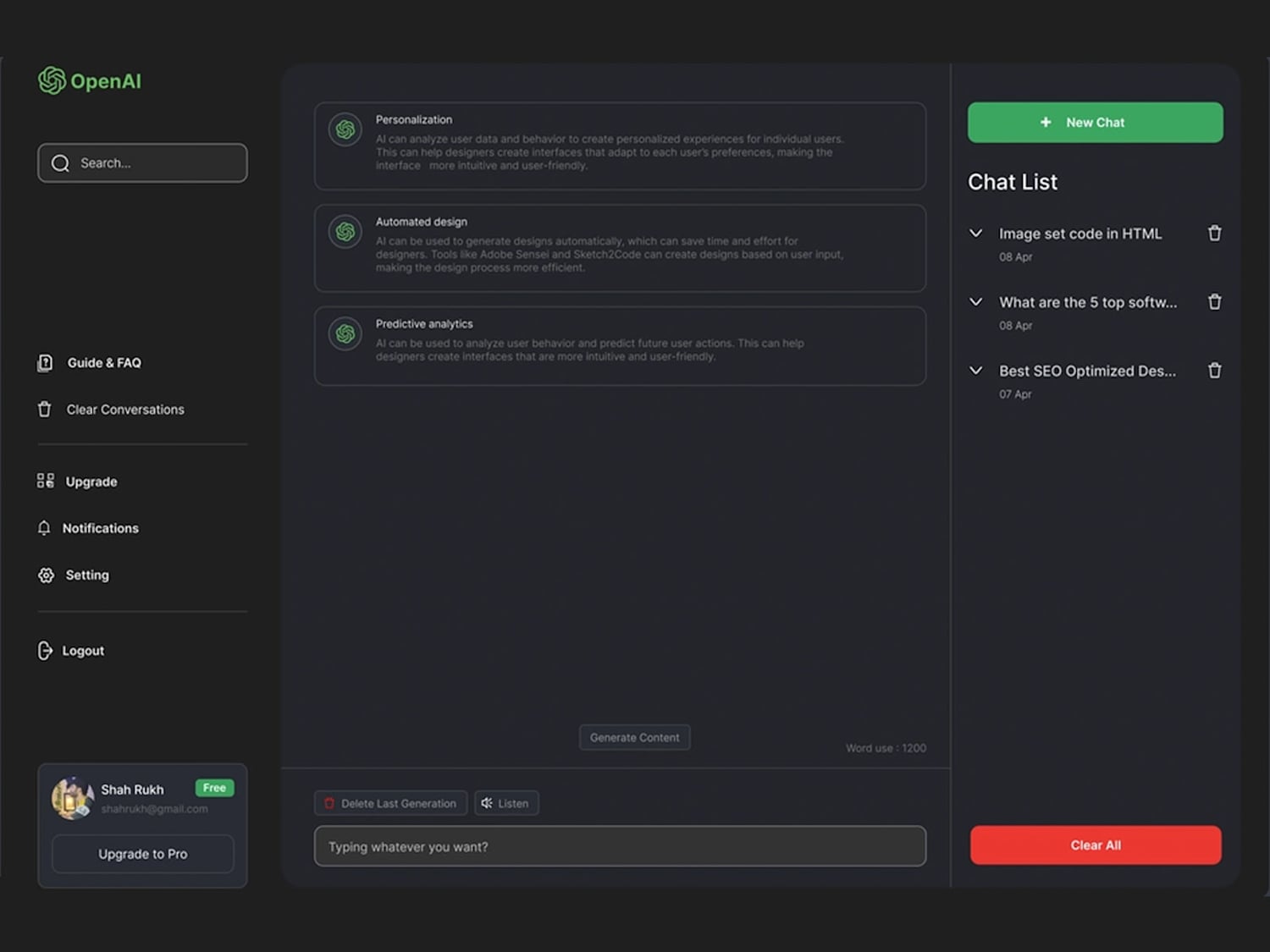Screen dimensions: 1270x952
Task: Click the search magnifier icon
Action: pos(60,163)
